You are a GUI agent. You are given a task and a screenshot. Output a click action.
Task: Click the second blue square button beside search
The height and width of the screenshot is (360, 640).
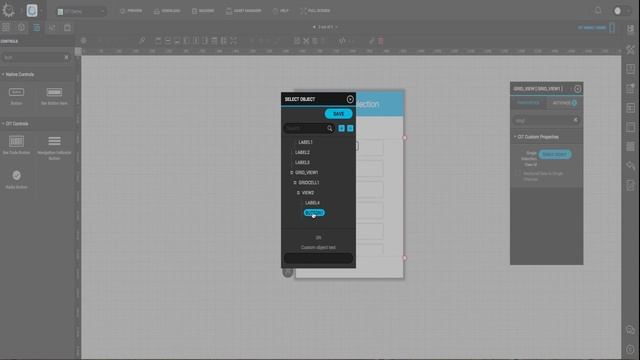tap(350, 128)
